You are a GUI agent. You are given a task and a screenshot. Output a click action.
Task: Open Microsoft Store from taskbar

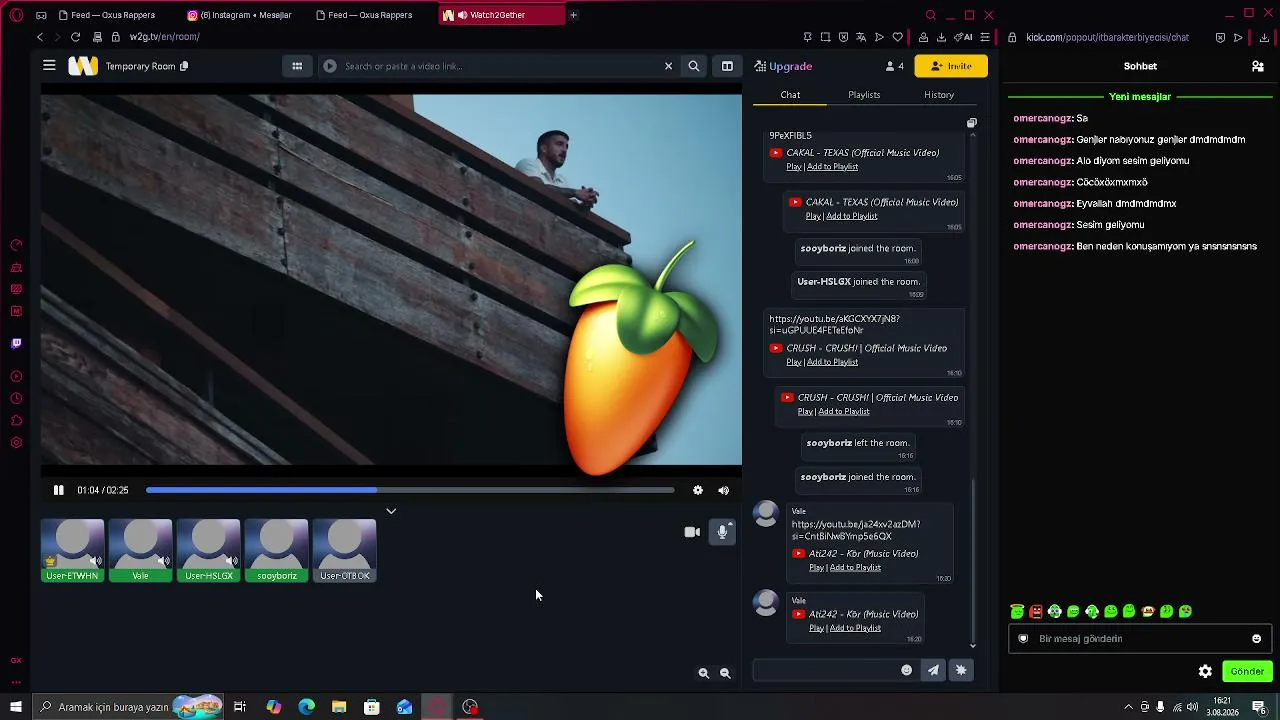372,707
